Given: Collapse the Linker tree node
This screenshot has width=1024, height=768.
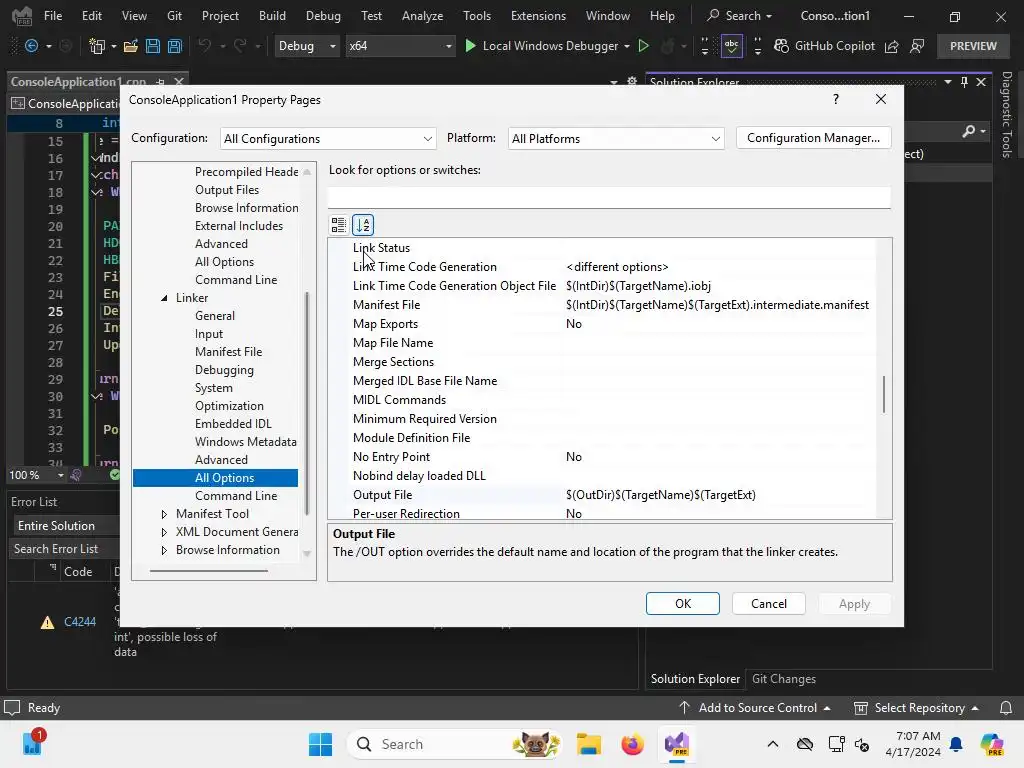Looking at the screenshot, I should [x=164, y=298].
